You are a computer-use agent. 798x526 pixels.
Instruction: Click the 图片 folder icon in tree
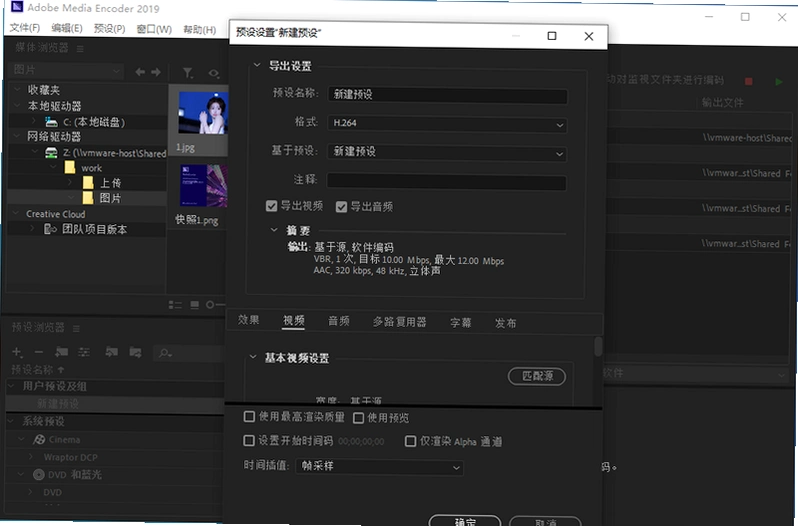click(x=88, y=197)
